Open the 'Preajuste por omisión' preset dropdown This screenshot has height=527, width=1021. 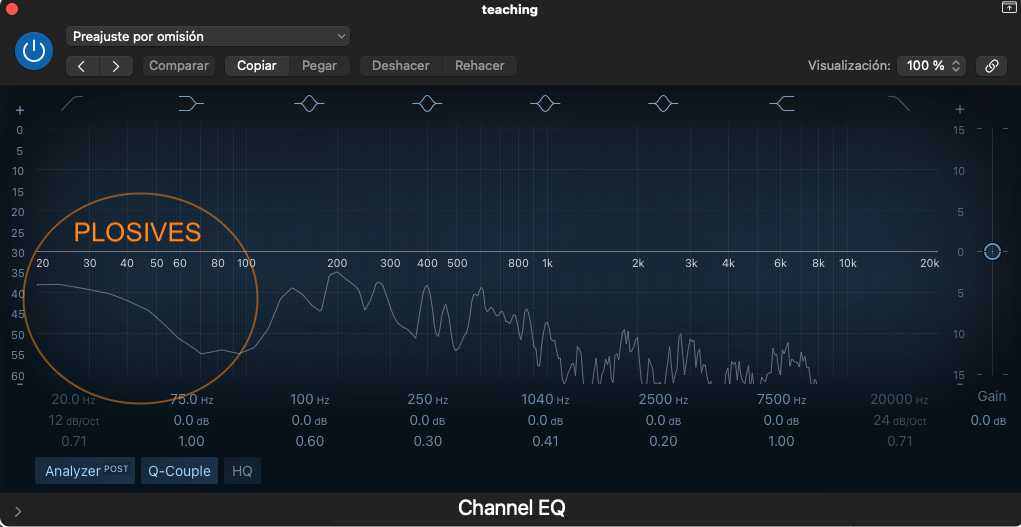tap(208, 36)
